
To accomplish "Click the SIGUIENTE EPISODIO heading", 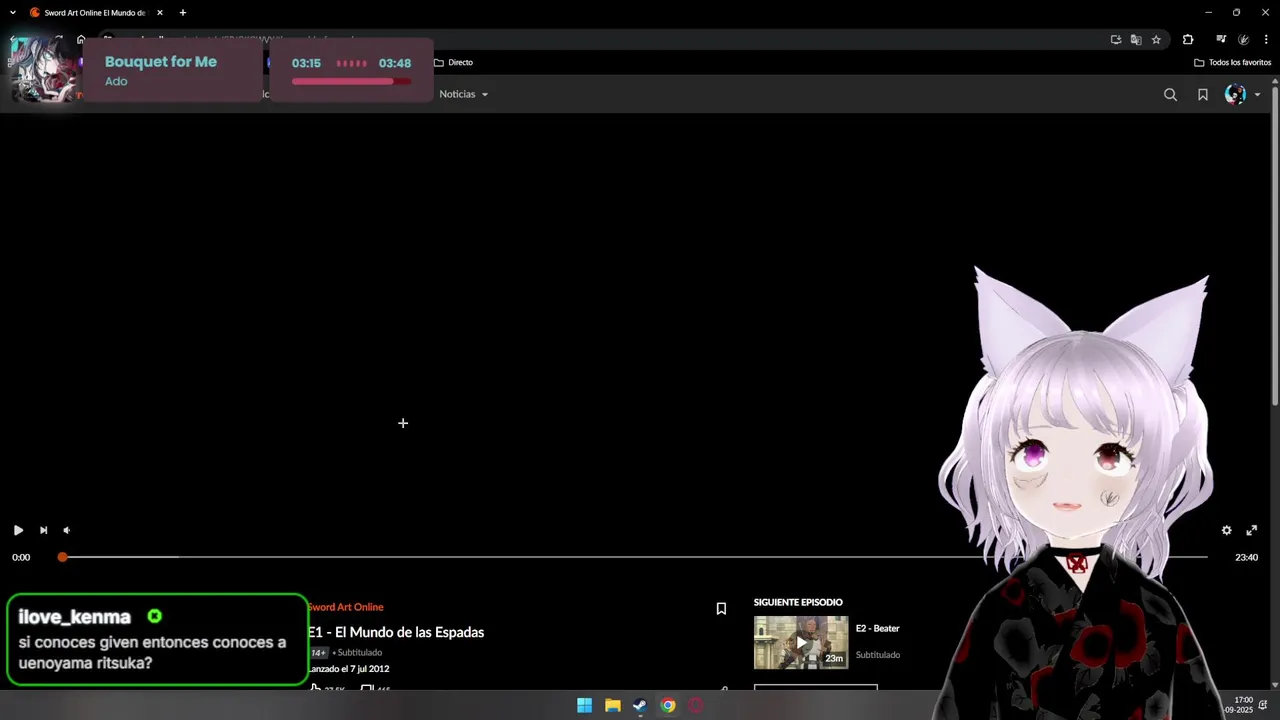I will (x=798, y=602).
